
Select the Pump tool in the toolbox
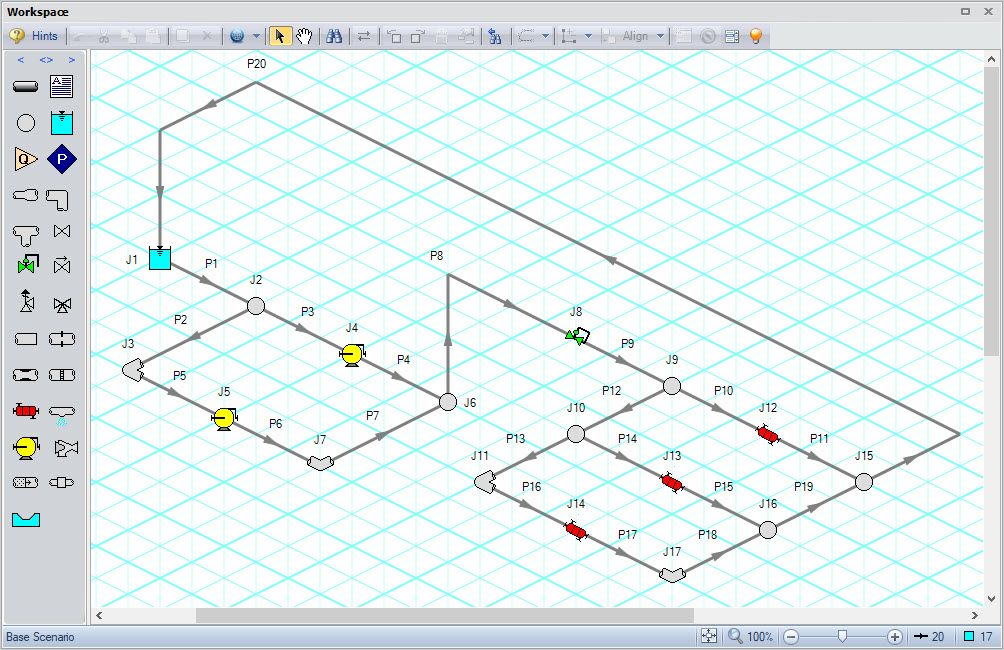click(x=24, y=447)
